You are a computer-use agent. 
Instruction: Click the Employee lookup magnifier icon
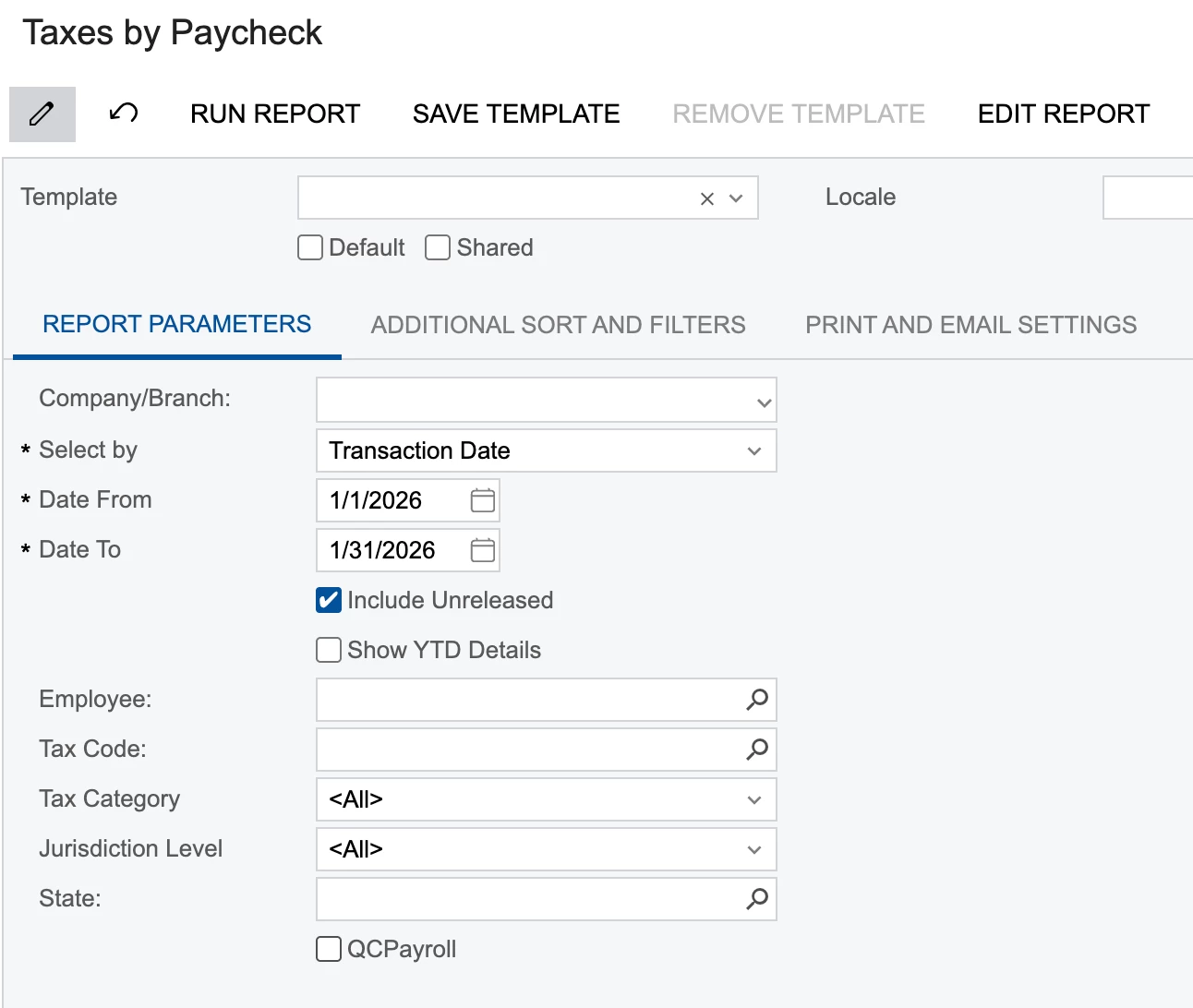point(756,700)
